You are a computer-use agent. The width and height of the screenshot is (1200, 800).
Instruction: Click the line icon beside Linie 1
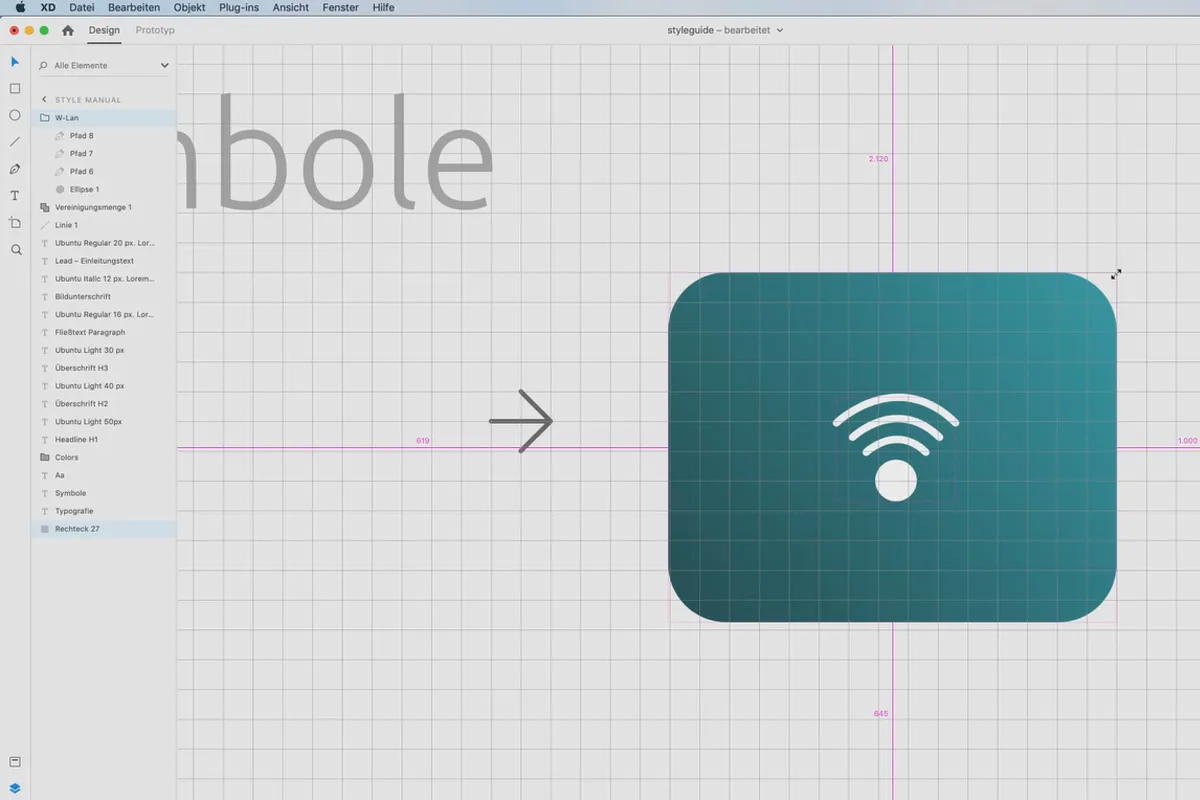44,225
